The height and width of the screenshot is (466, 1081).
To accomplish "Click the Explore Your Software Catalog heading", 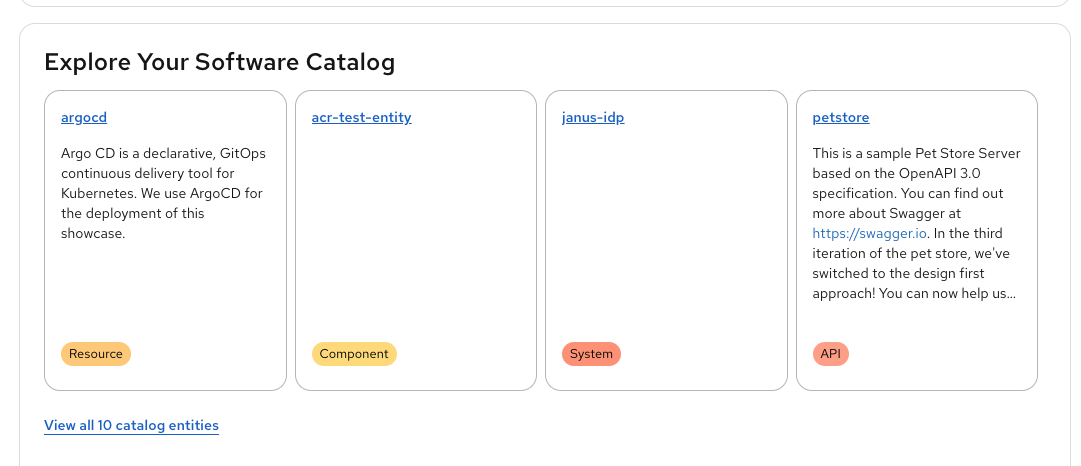I will pos(220,63).
